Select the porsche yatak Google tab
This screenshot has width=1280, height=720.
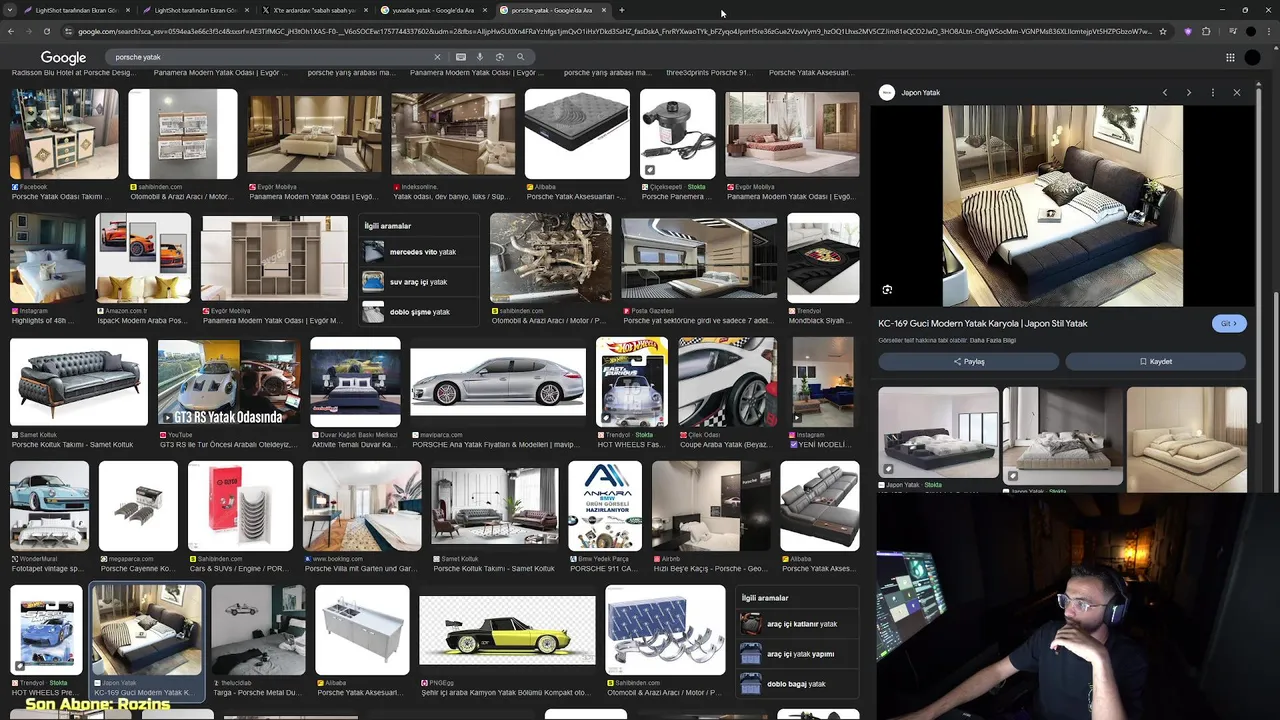click(551, 10)
